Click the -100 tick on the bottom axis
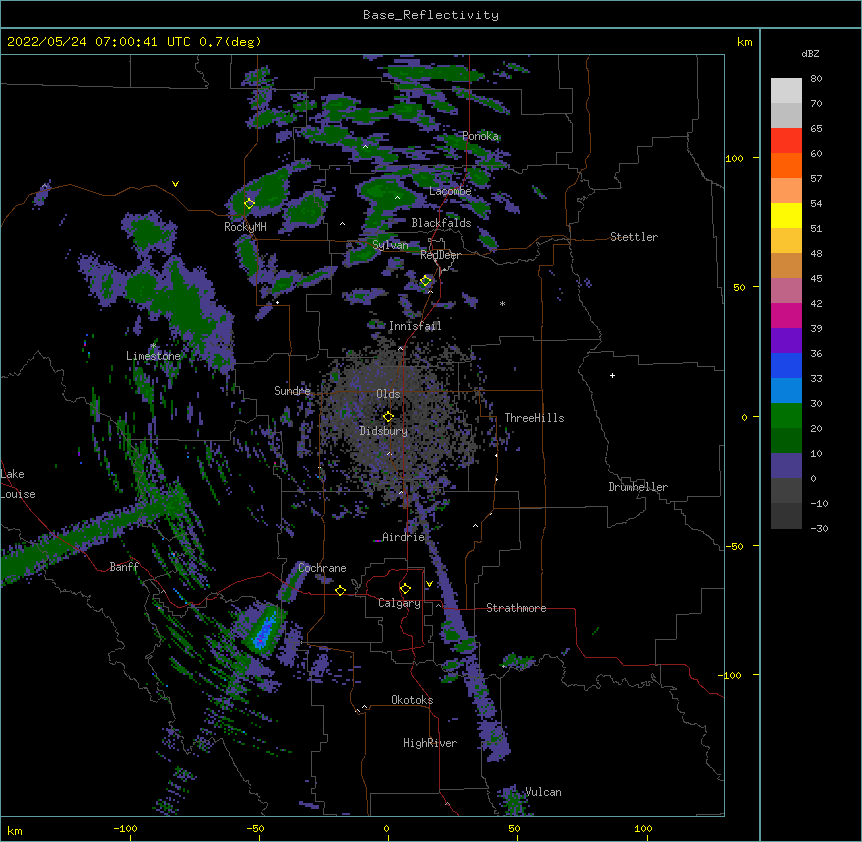 coord(125,828)
